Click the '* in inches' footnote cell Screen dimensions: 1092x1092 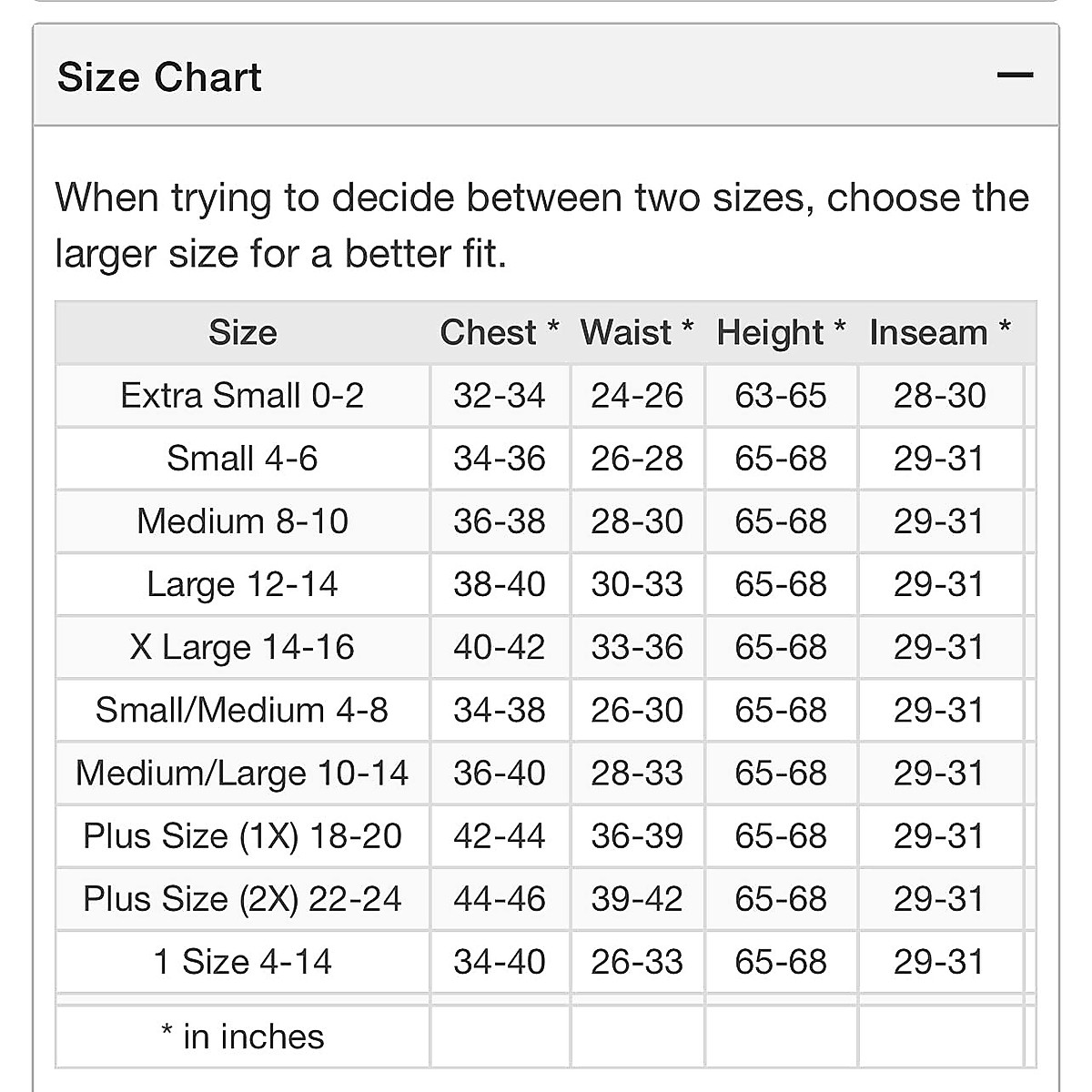coord(242,1036)
